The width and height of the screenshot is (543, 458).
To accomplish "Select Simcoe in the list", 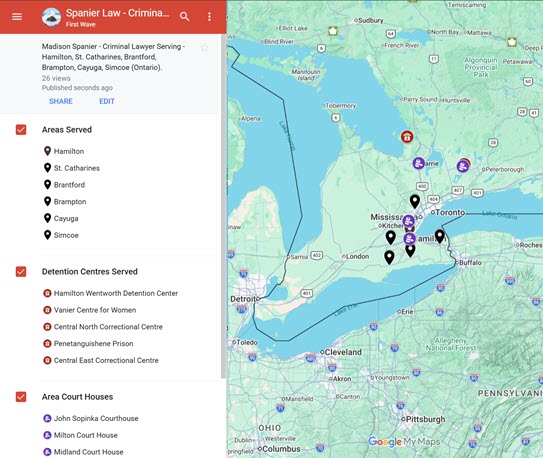I will (61, 235).
